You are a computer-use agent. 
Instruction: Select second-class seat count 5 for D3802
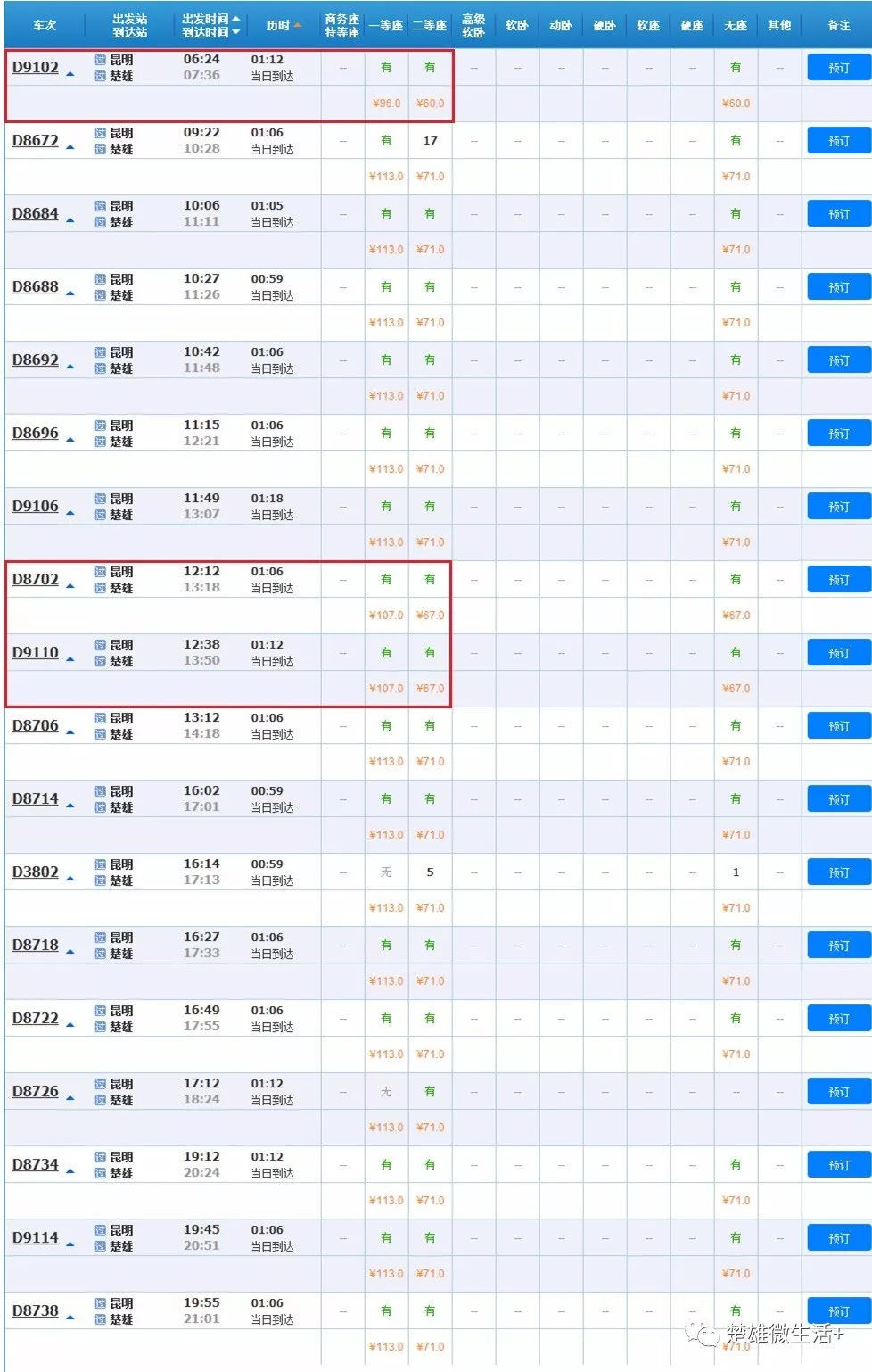click(x=430, y=872)
